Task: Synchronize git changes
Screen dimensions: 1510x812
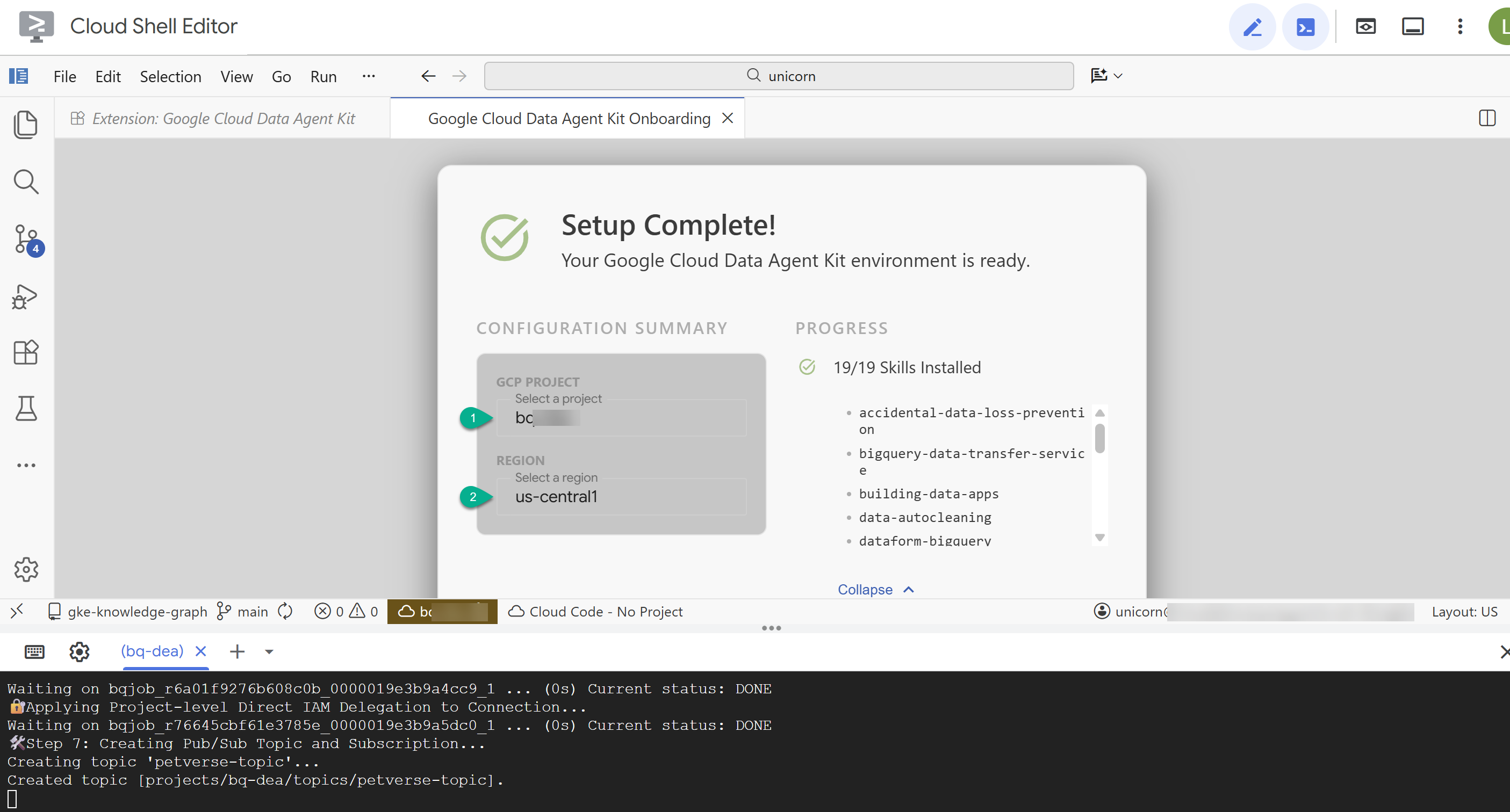Action: pyautogui.click(x=285, y=611)
